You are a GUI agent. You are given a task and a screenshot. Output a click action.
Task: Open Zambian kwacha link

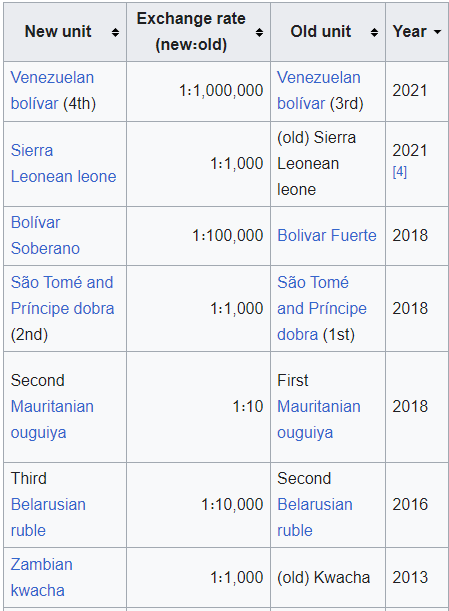click(x=42, y=577)
